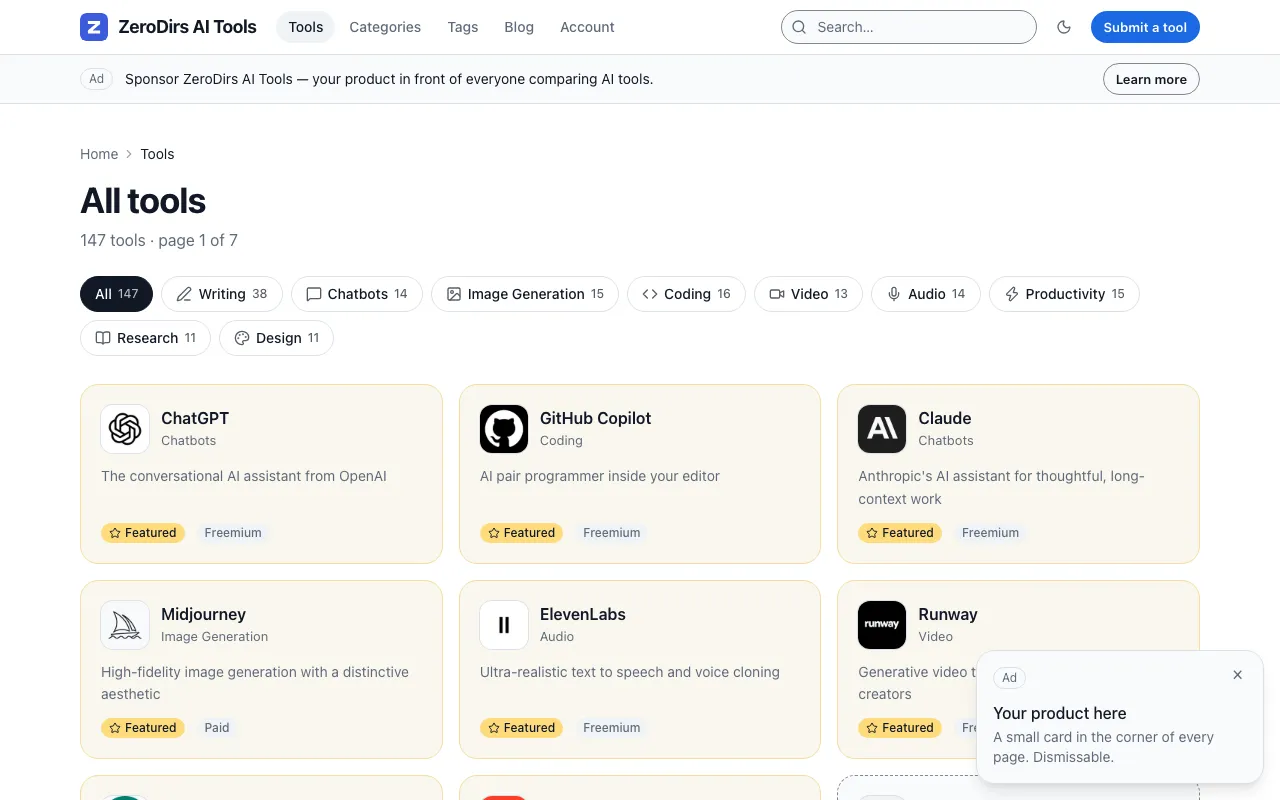1280x800 pixels.
Task: Click Coding label under GitHub Copilot
Action: point(561,440)
